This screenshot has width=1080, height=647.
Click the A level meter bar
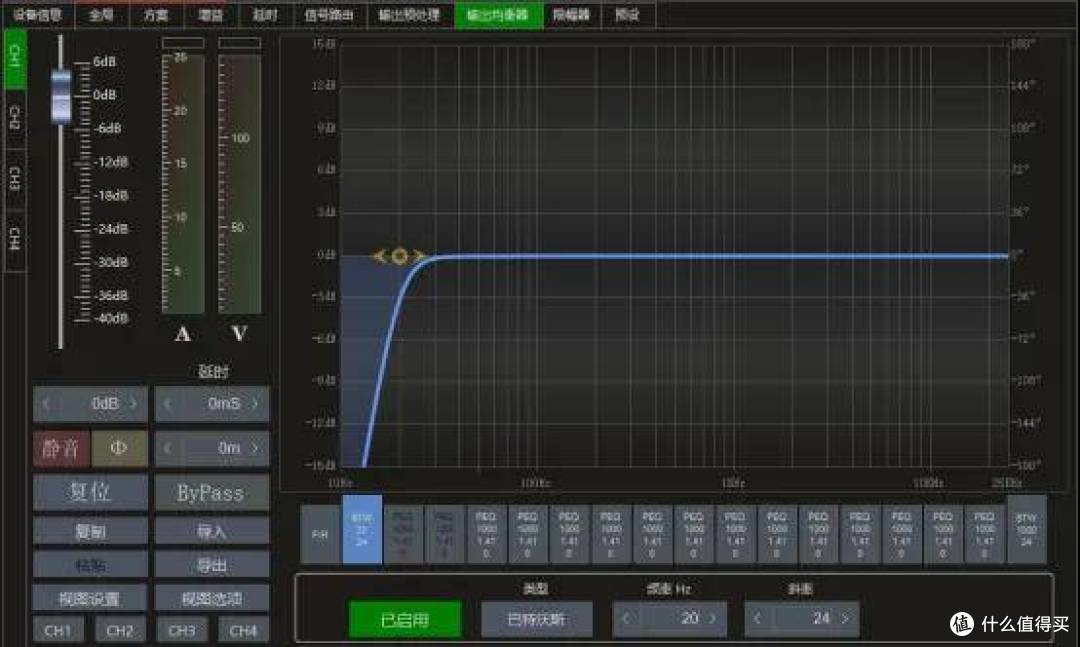click(183, 184)
